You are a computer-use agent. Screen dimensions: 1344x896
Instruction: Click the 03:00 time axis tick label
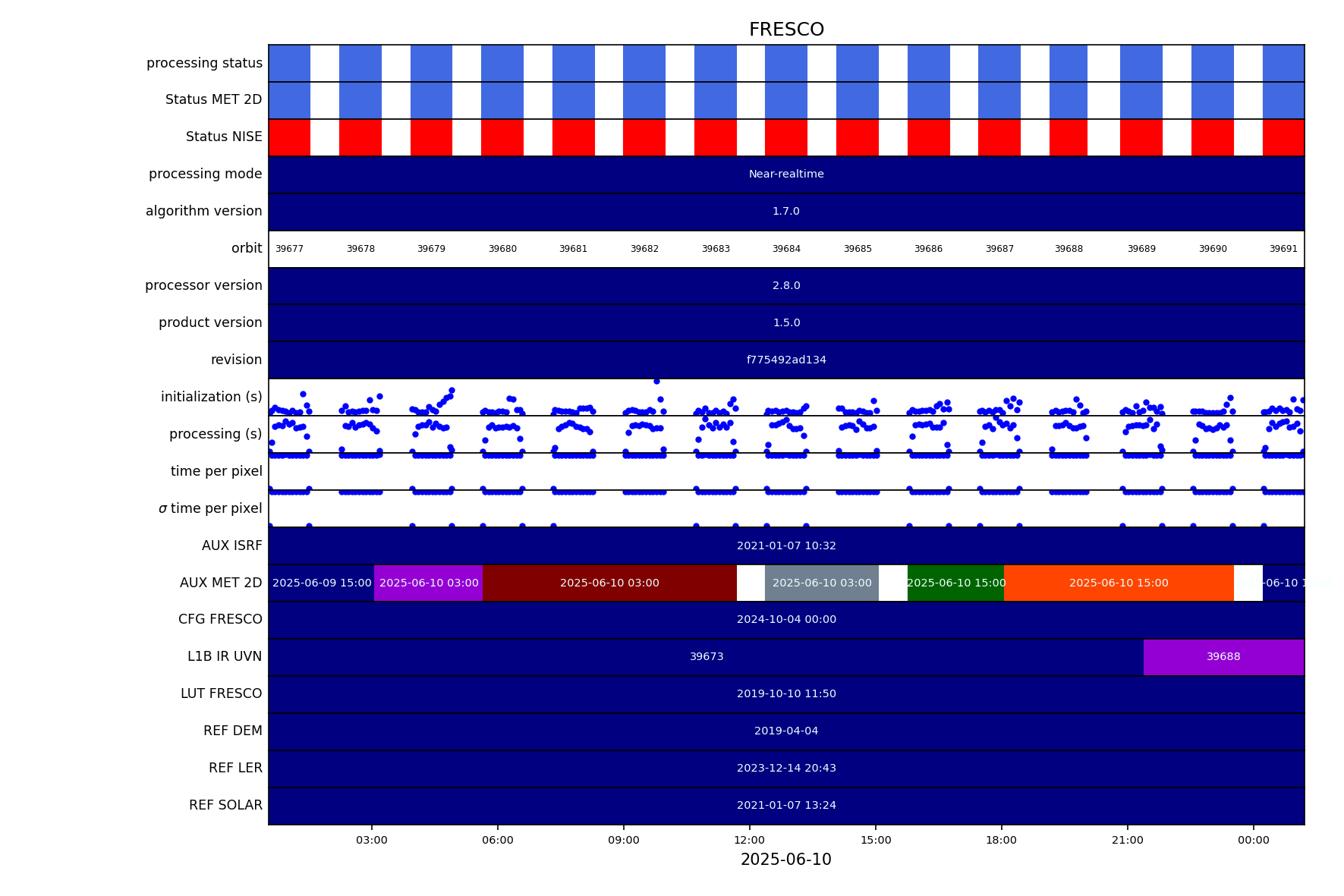coord(371,840)
